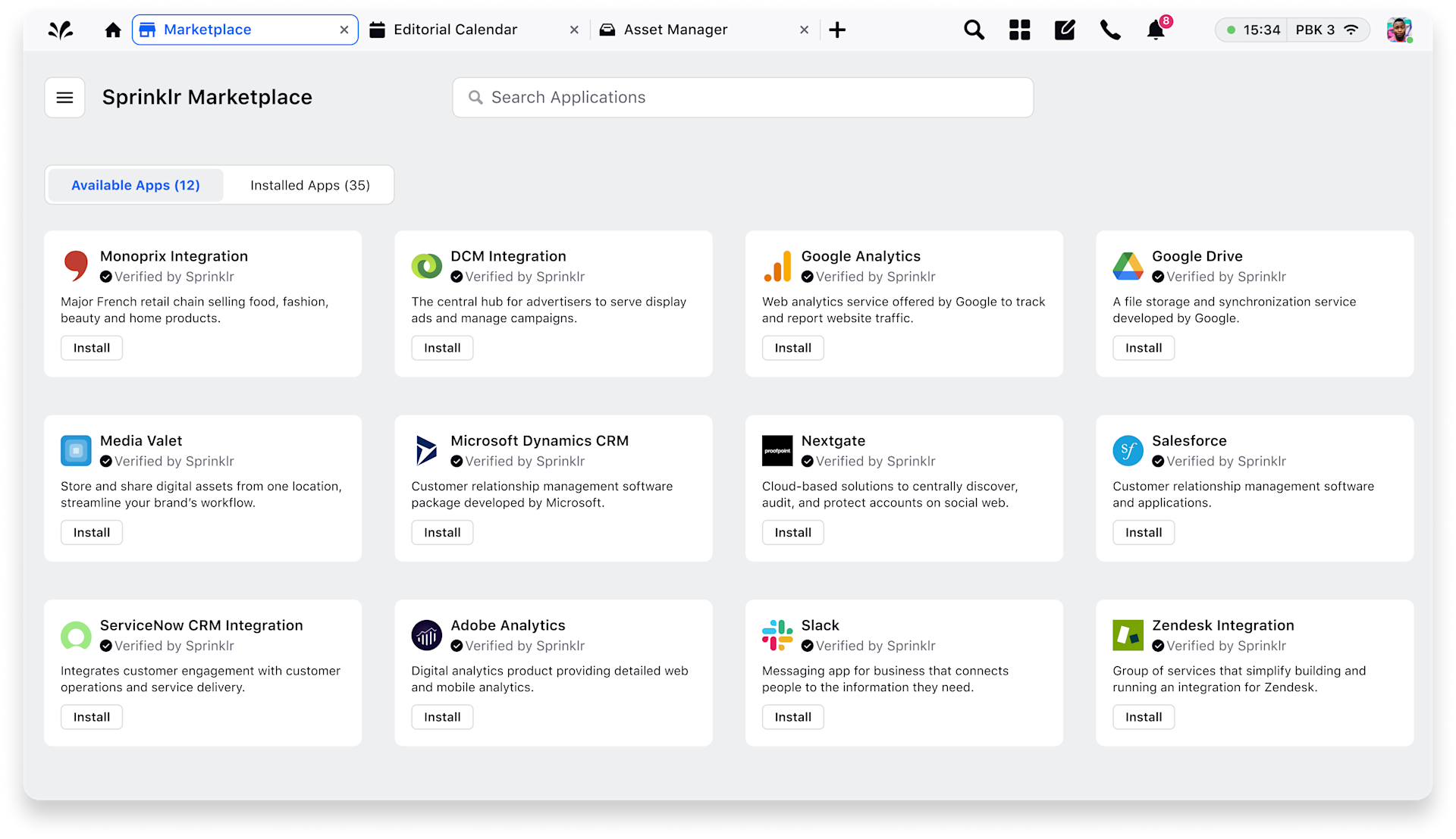
Task: Install the Salesforce application
Action: click(x=1143, y=532)
